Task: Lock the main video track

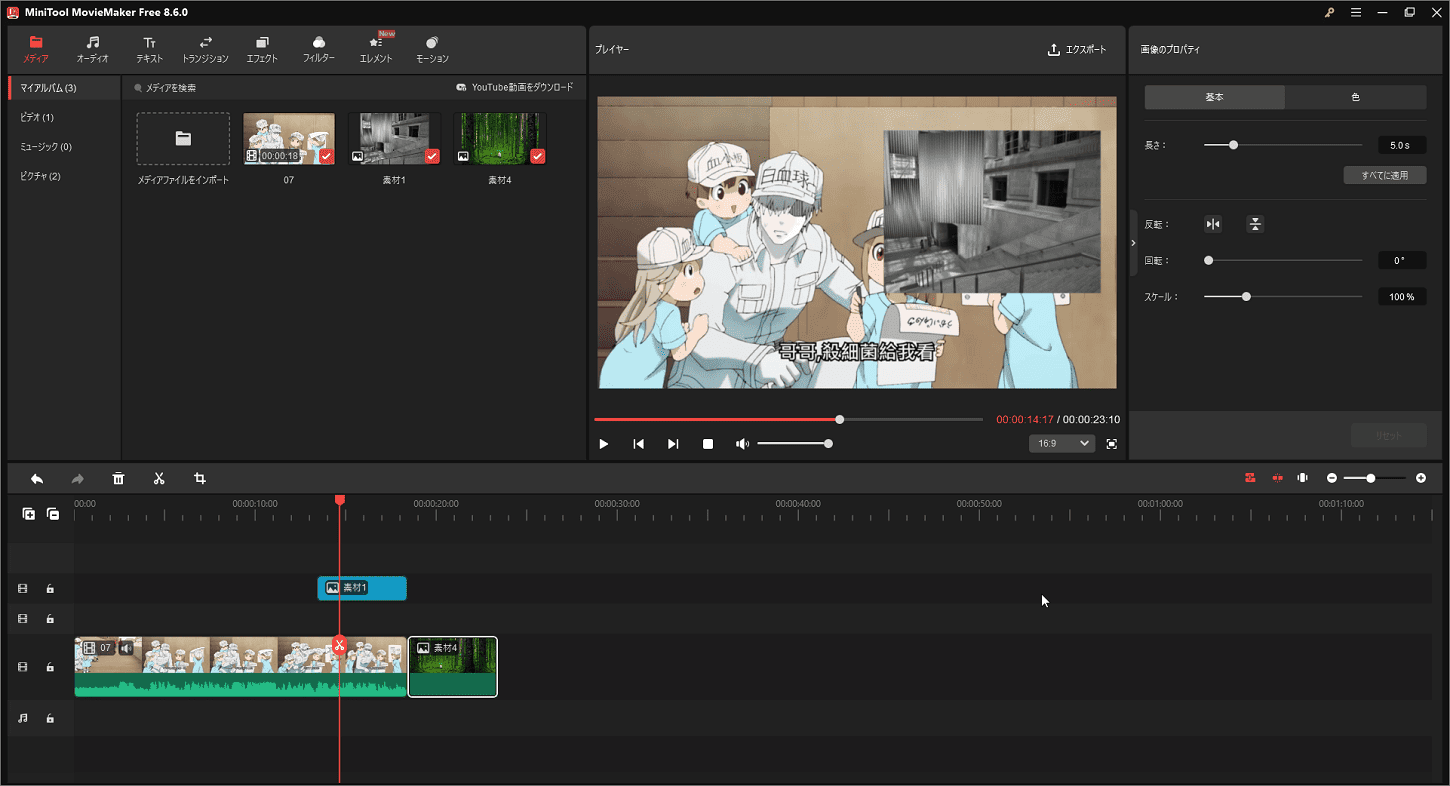Action: pyautogui.click(x=50, y=666)
